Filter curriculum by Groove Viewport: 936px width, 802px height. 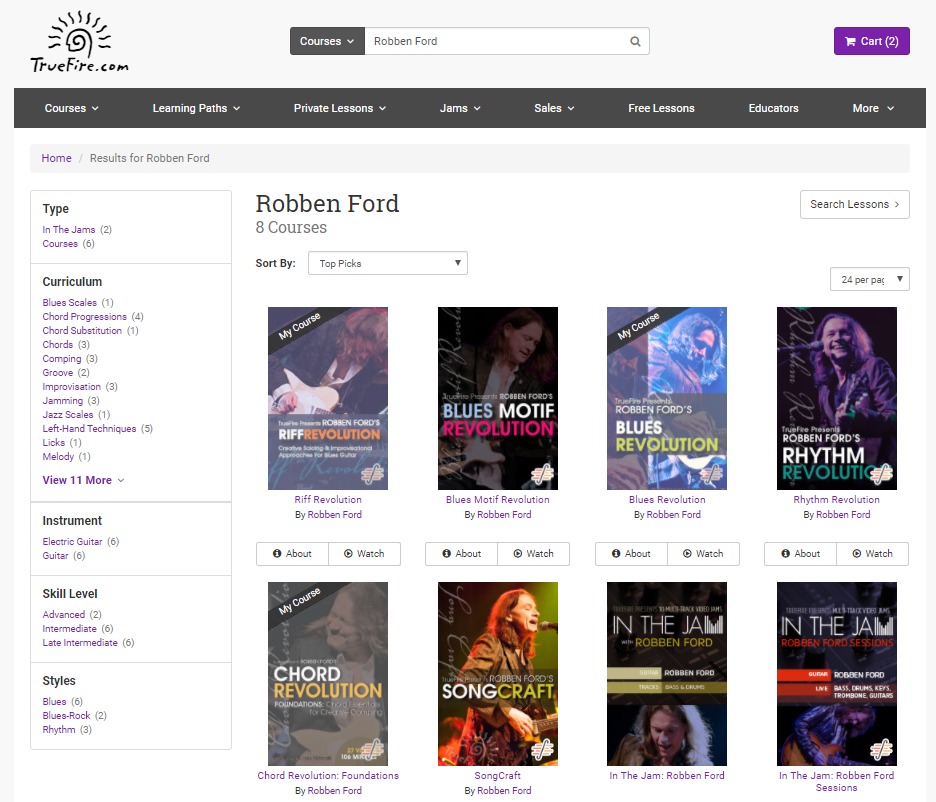(x=57, y=372)
